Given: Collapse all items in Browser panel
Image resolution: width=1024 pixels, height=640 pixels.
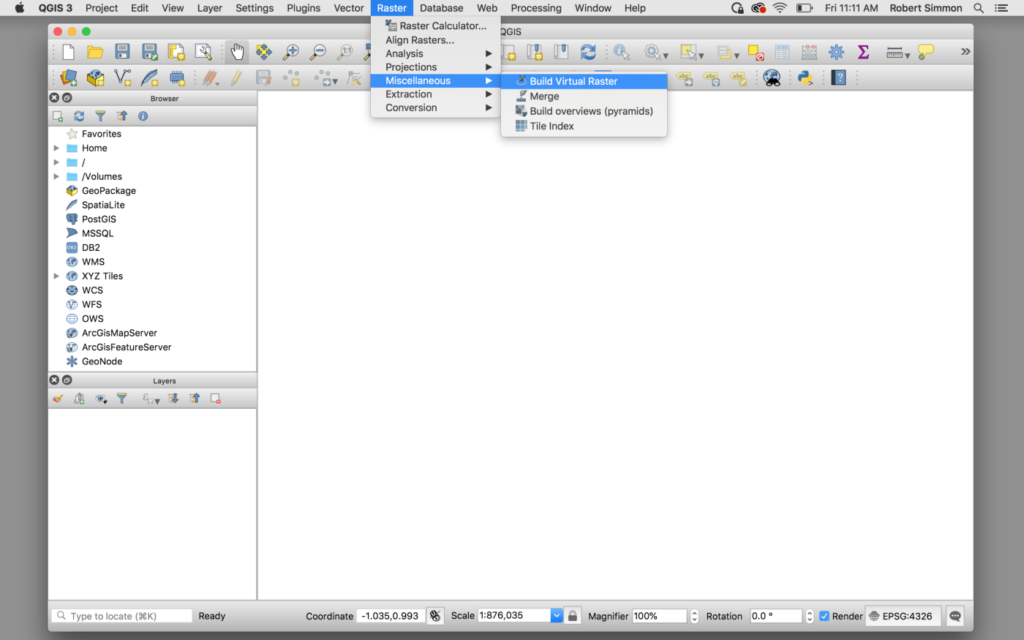Looking at the screenshot, I should 121,116.
